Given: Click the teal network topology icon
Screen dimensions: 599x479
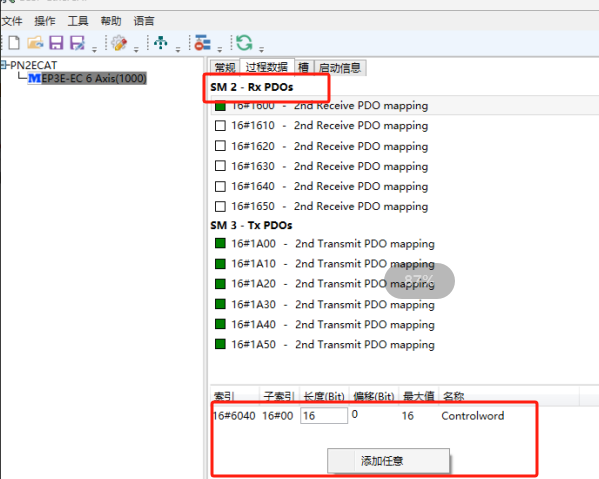Looking at the screenshot, I should 161,42.
